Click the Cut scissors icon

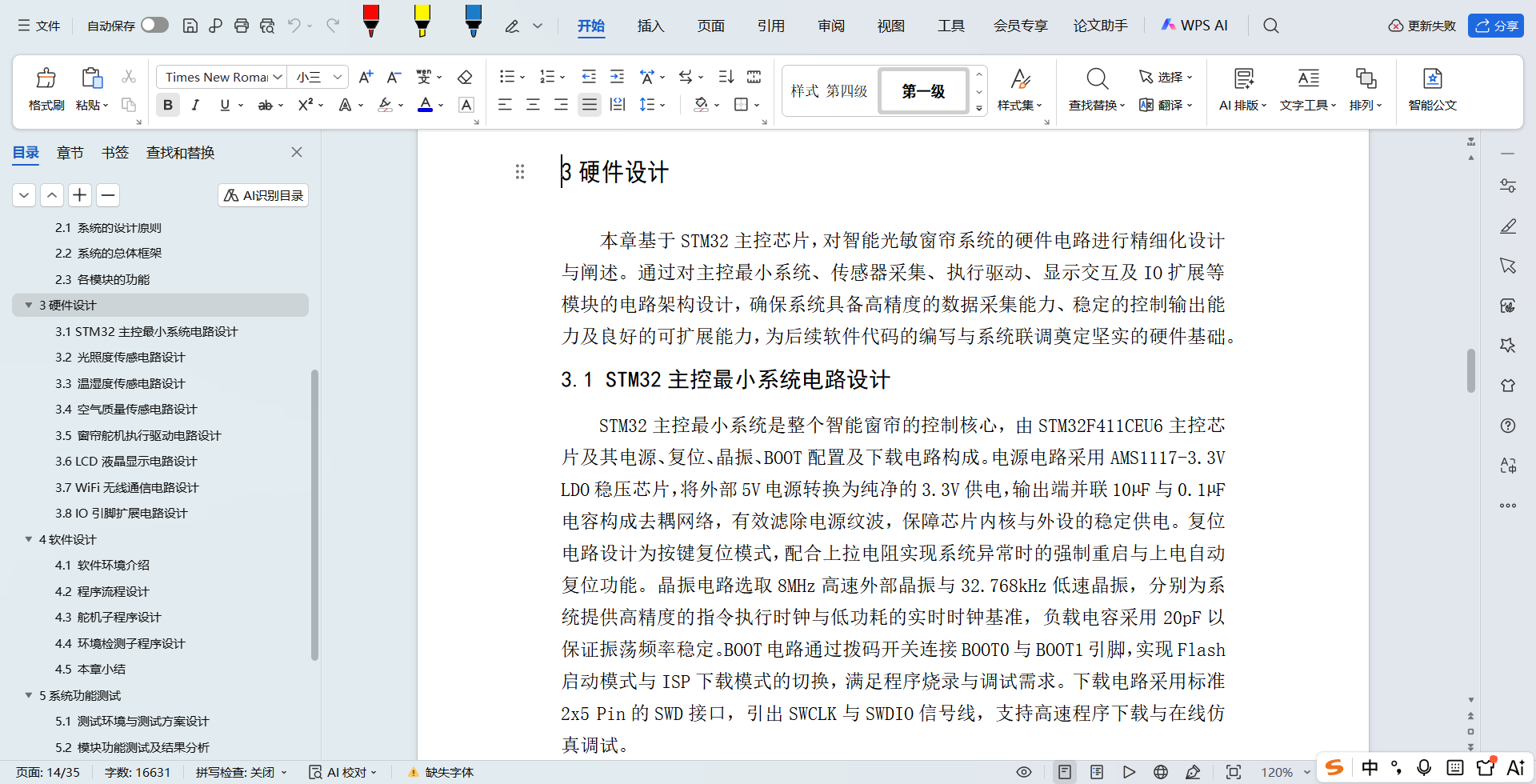(128, 77)
